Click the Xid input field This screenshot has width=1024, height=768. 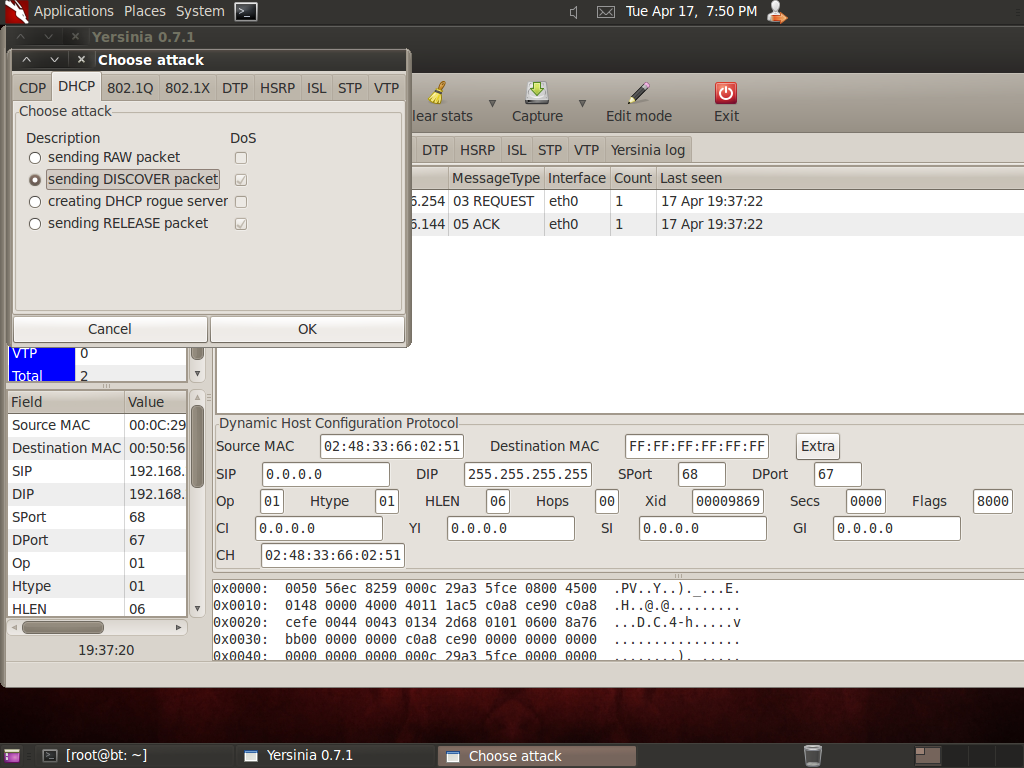point(728,502)
